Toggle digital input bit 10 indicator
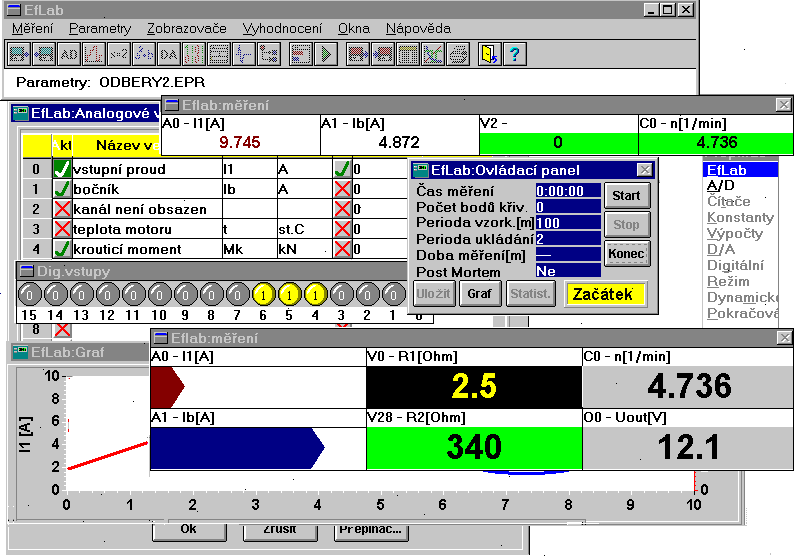This screenshot has width=794, height=556. 158,294
